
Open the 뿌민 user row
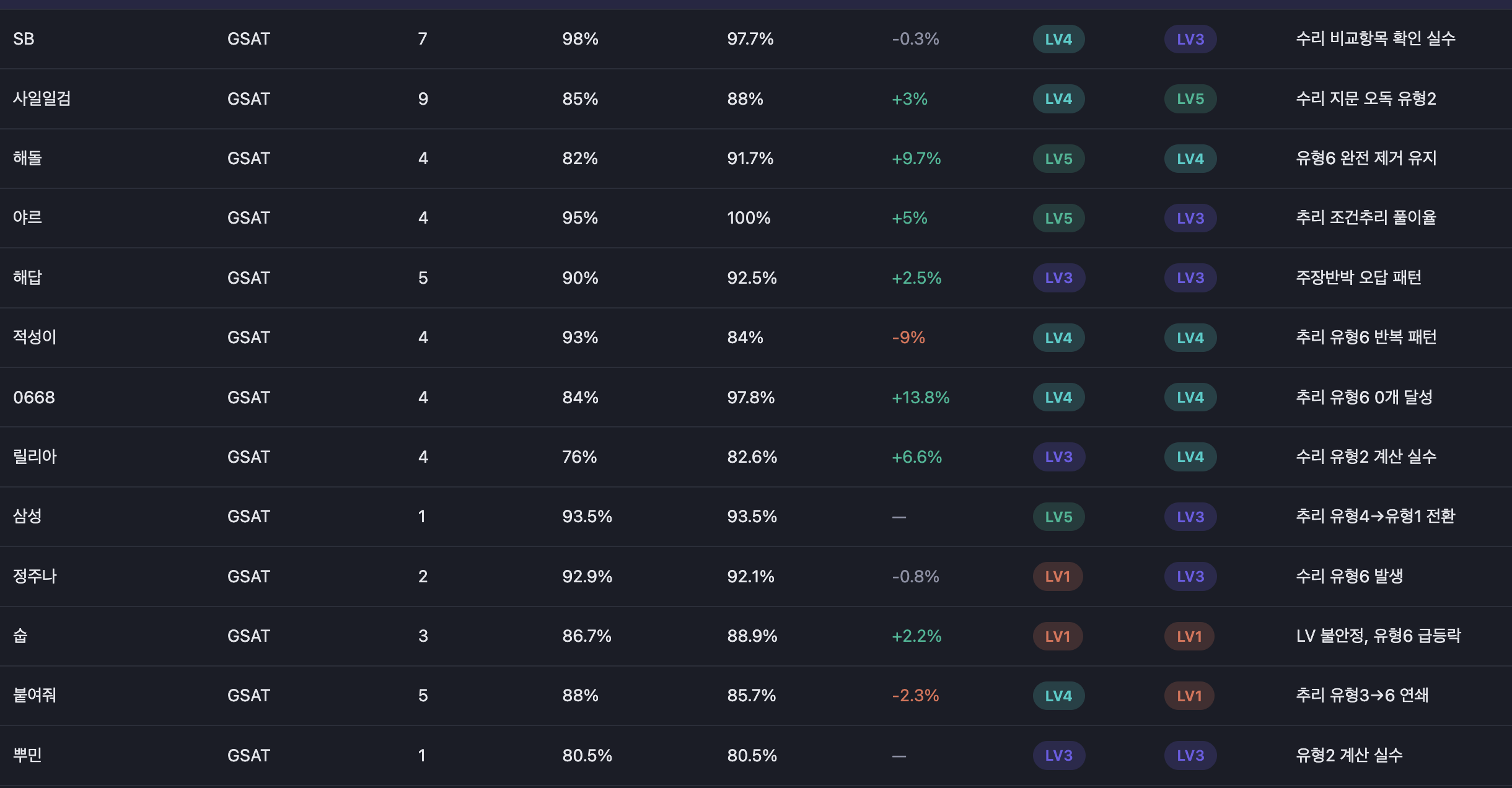coord(27,755)
